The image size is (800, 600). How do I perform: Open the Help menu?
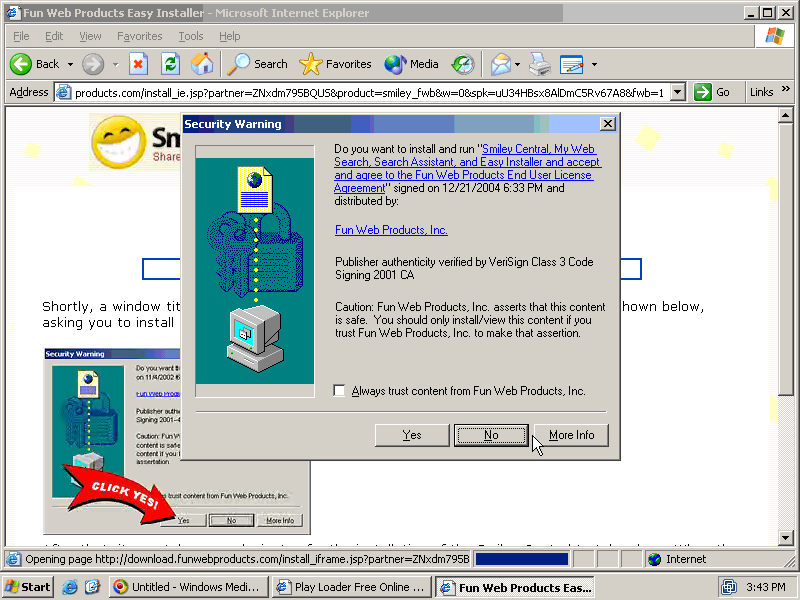pyautogui.click(x=230, y=36)
